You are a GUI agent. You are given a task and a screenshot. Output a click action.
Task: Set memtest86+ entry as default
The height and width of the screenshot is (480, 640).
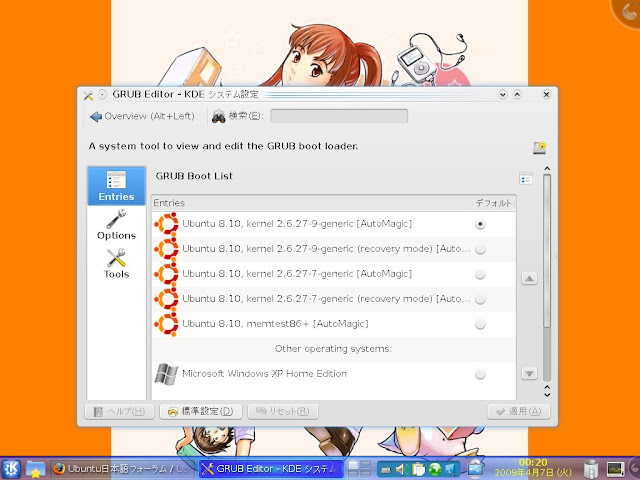480,324
